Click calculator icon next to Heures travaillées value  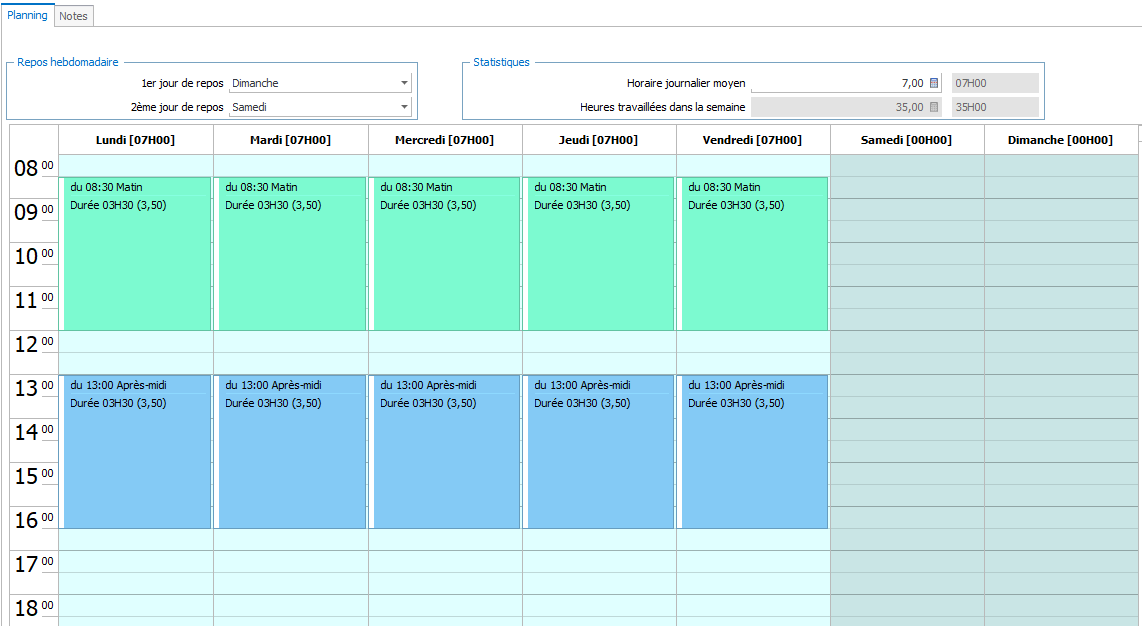pos(934,107)
